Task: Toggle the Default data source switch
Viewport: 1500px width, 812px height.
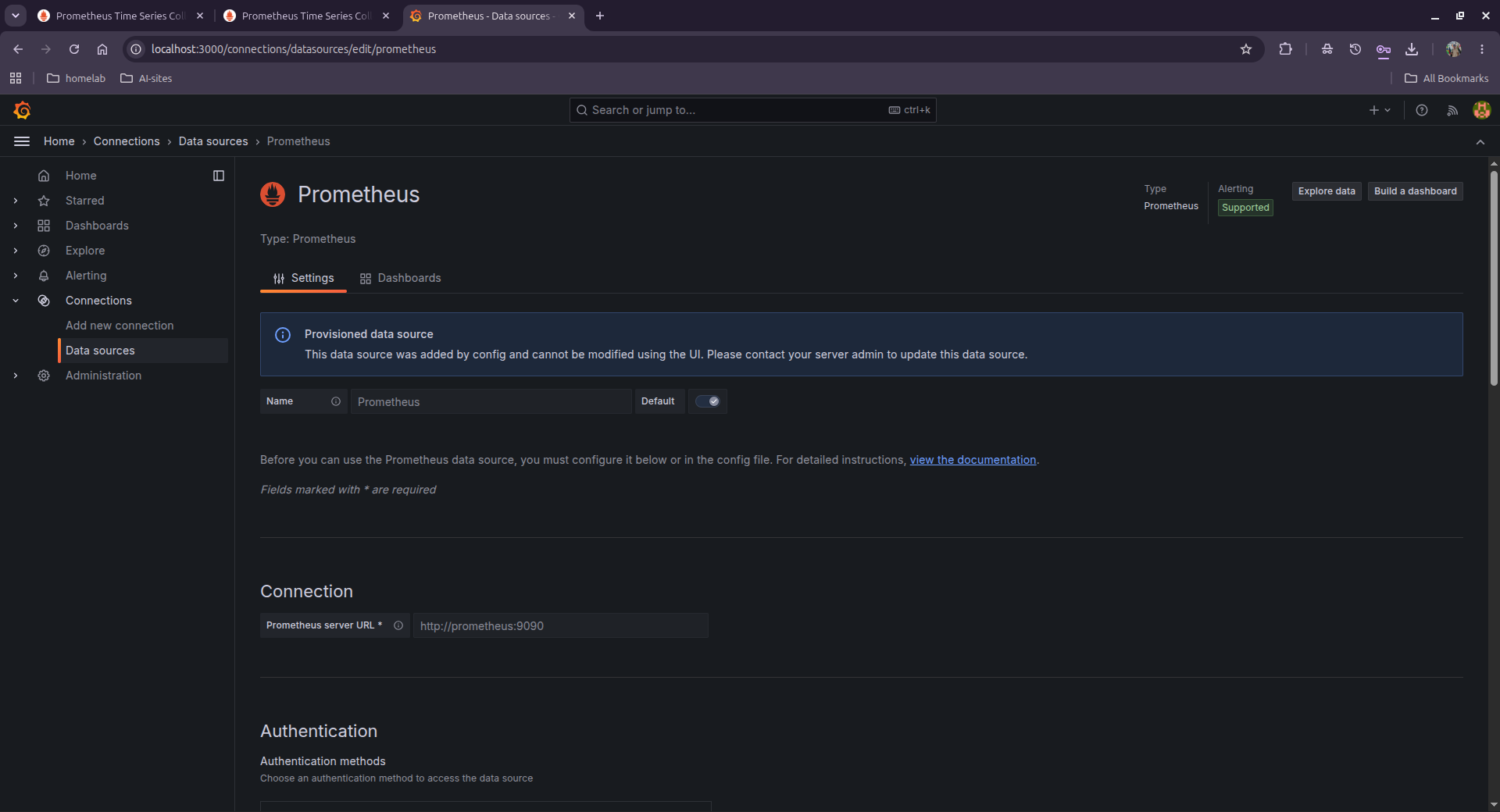Action: pos(708,401)
